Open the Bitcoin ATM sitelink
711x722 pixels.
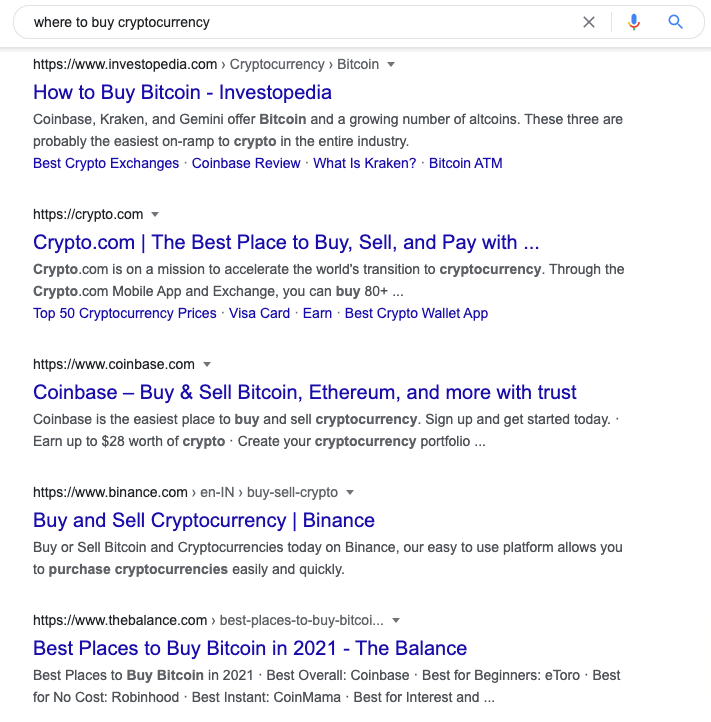(465, 163)
